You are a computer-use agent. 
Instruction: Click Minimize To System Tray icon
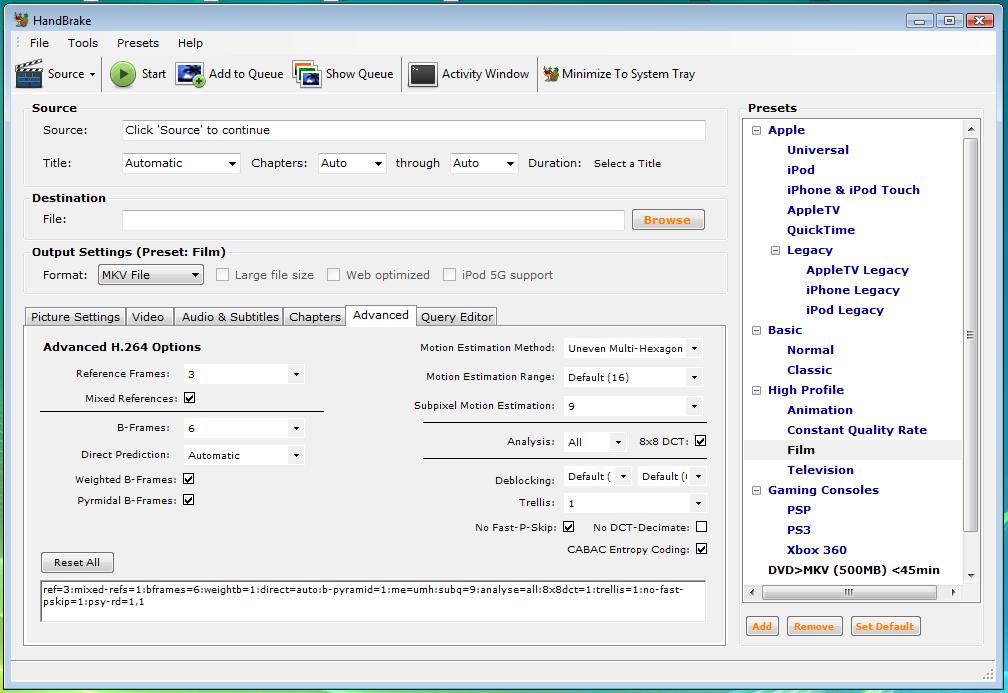551,74
